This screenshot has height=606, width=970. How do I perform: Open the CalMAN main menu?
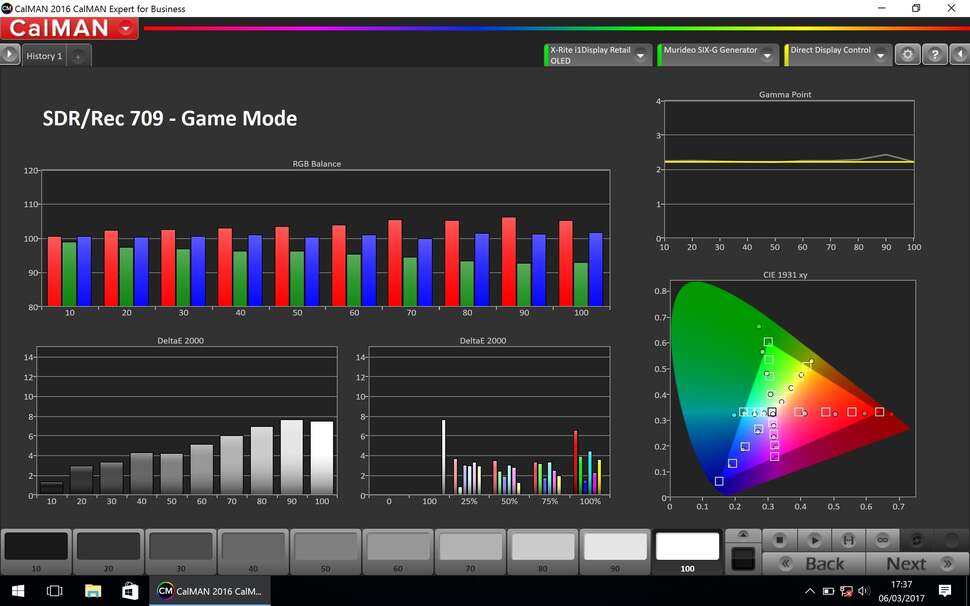point(68,28)
